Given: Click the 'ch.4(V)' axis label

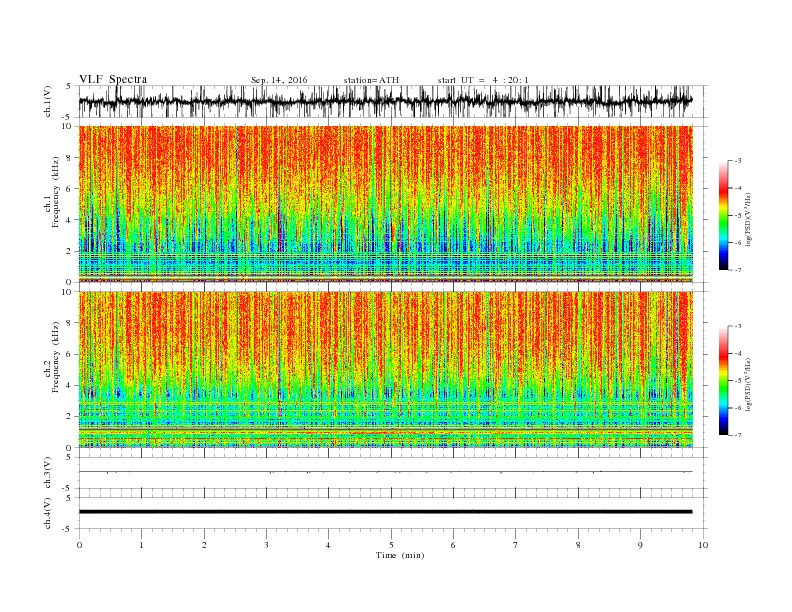Looking at the screenshot, I should click(x=48, y=513).
